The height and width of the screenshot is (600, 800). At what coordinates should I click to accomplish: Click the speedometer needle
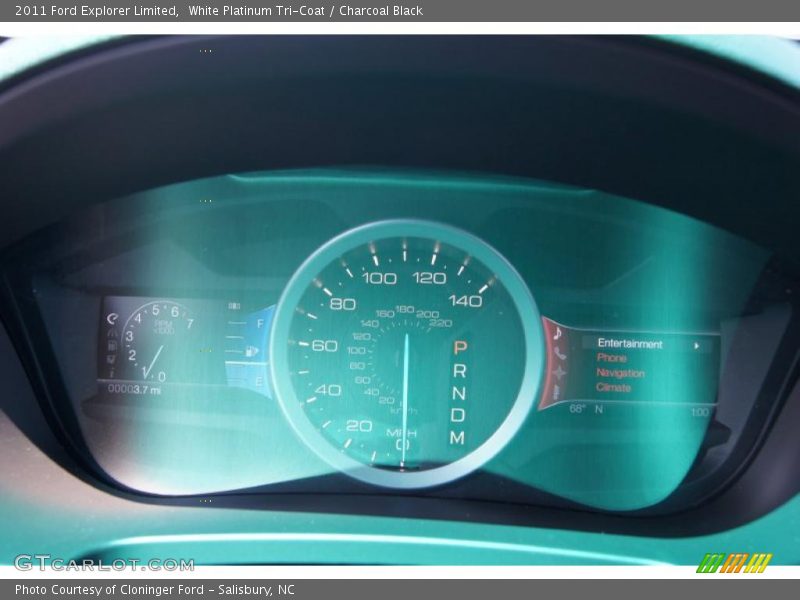[x=405, y=398]
